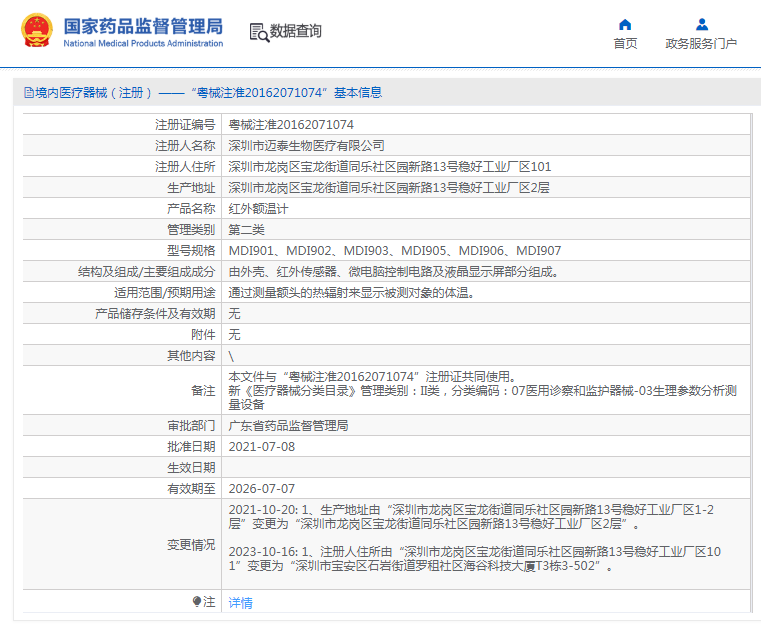Select approving department 广东省药品监督管理局
This screenshot has height=624, width=761.
tap(288, 426)
